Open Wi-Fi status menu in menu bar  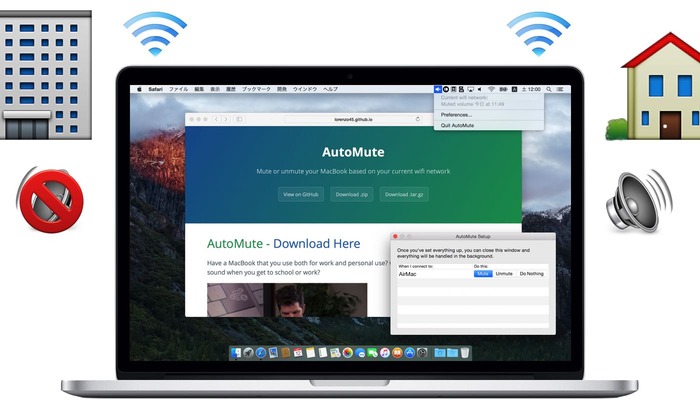click(491, 89)
